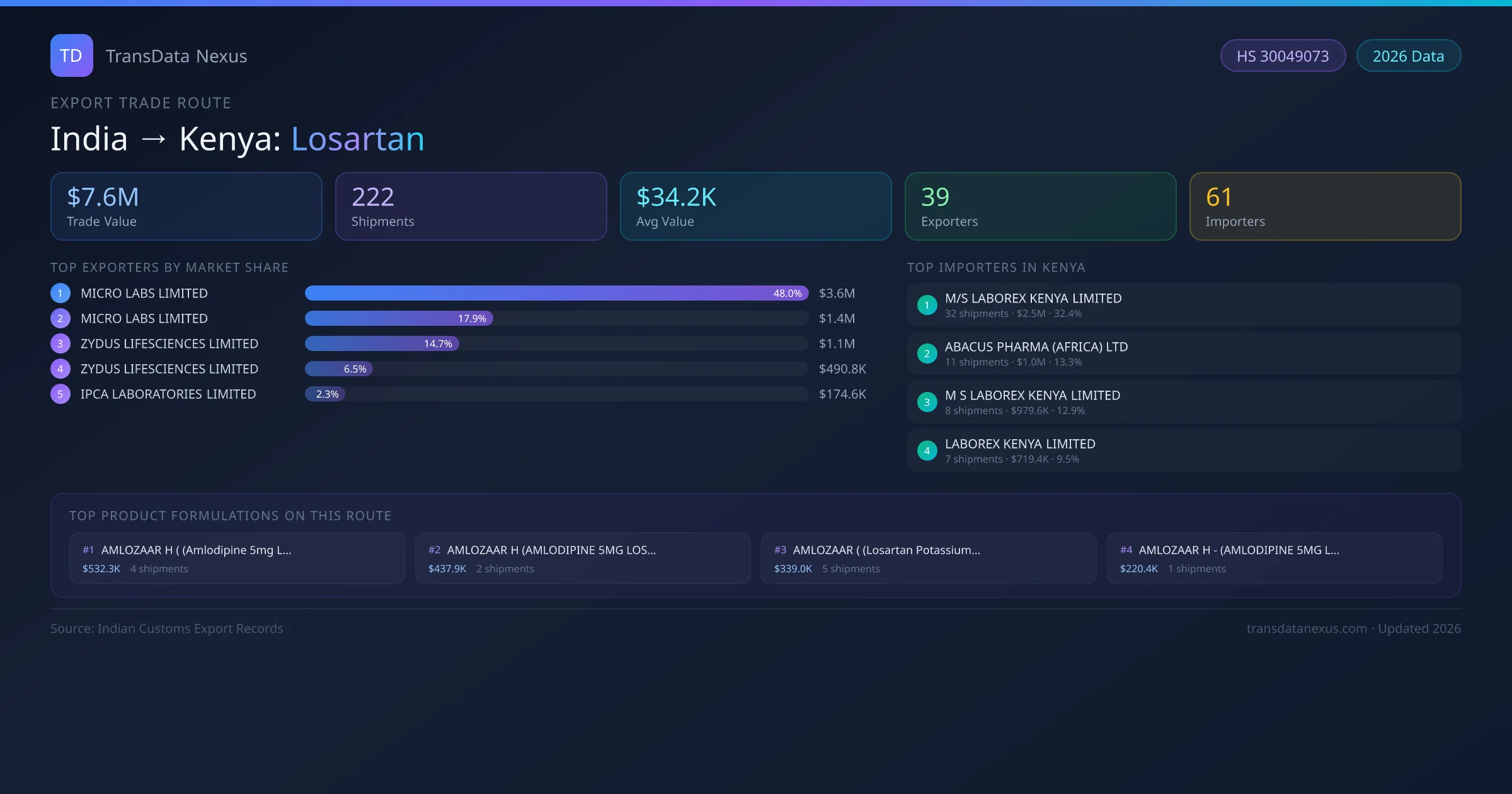Click green rank 2 Abacus Pharma badge
The height and width of the screenshot is (794, 1512).
click(x=927, y=354)
